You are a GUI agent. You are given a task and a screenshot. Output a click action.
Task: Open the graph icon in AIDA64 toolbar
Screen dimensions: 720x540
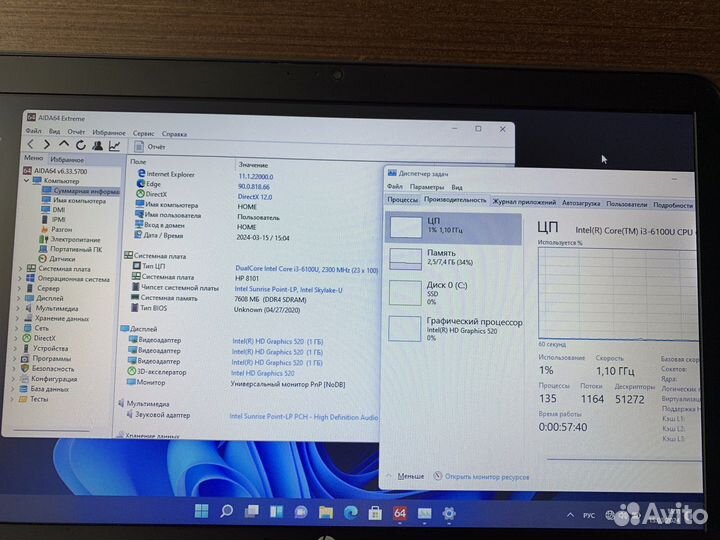114,146
